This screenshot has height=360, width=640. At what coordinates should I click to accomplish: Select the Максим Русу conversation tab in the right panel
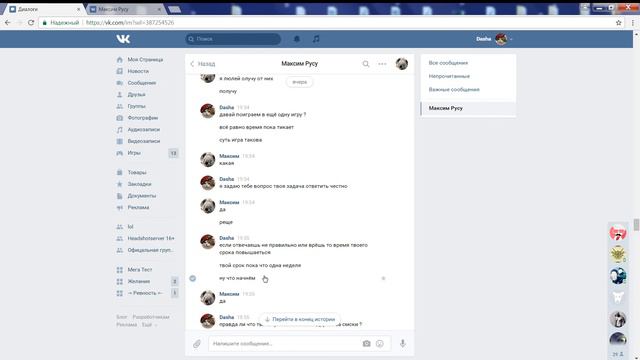(468, 108)
